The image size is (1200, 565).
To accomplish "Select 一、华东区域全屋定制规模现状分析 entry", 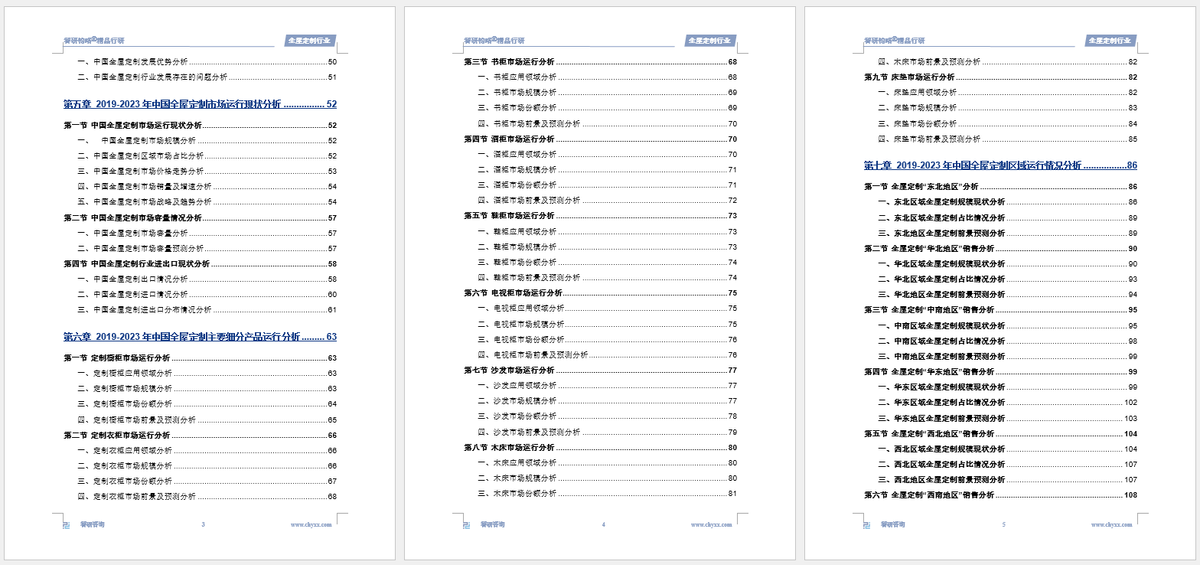I will [x=1007, y=387].
